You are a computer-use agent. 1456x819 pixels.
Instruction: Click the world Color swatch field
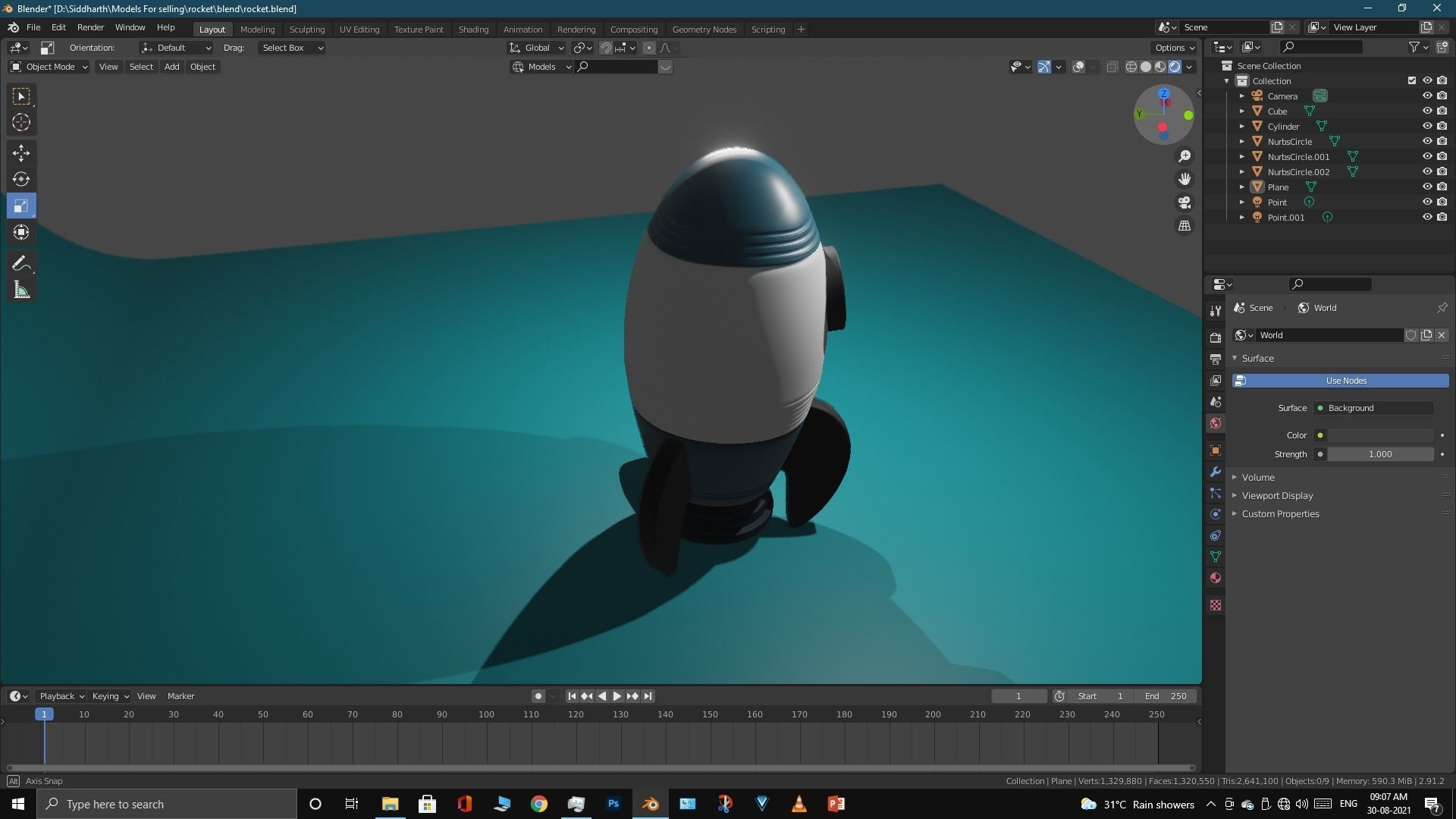coord(1379,435)
